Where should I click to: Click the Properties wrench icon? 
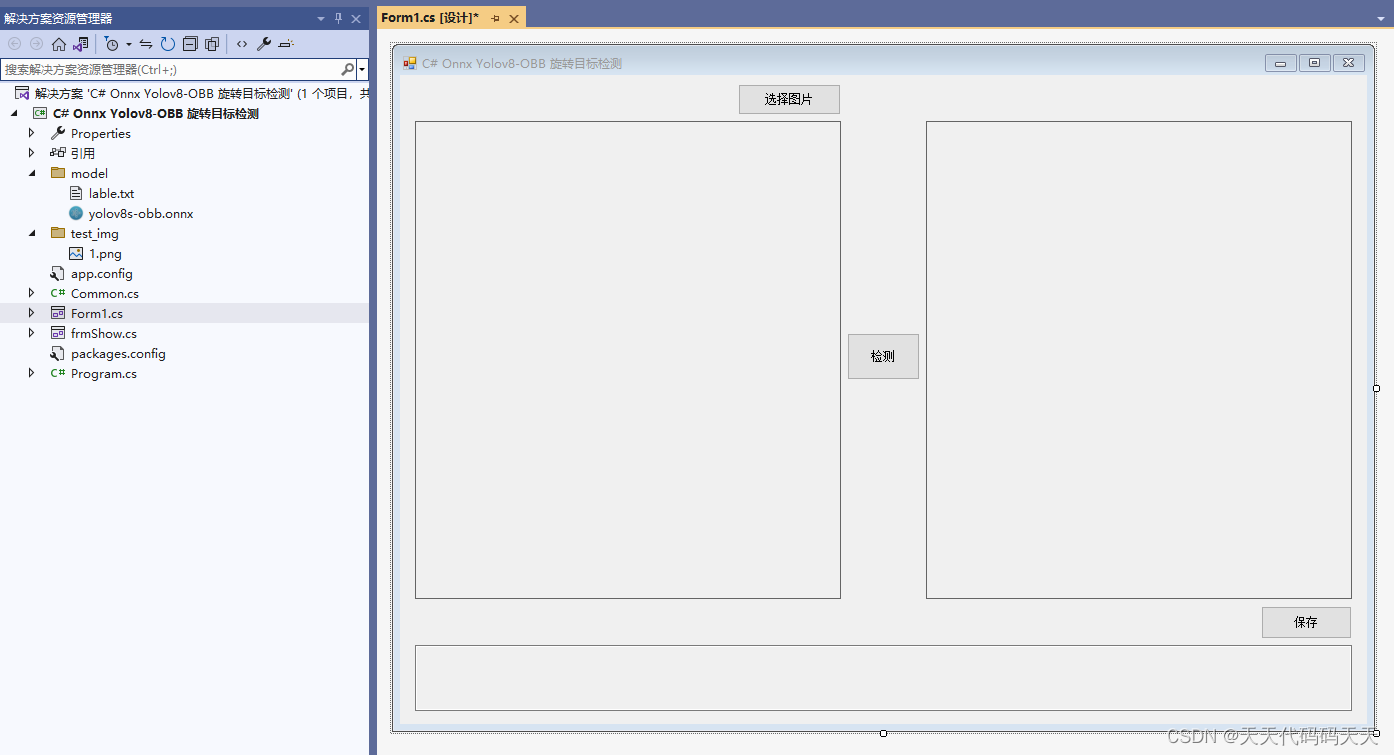(264, 44)
